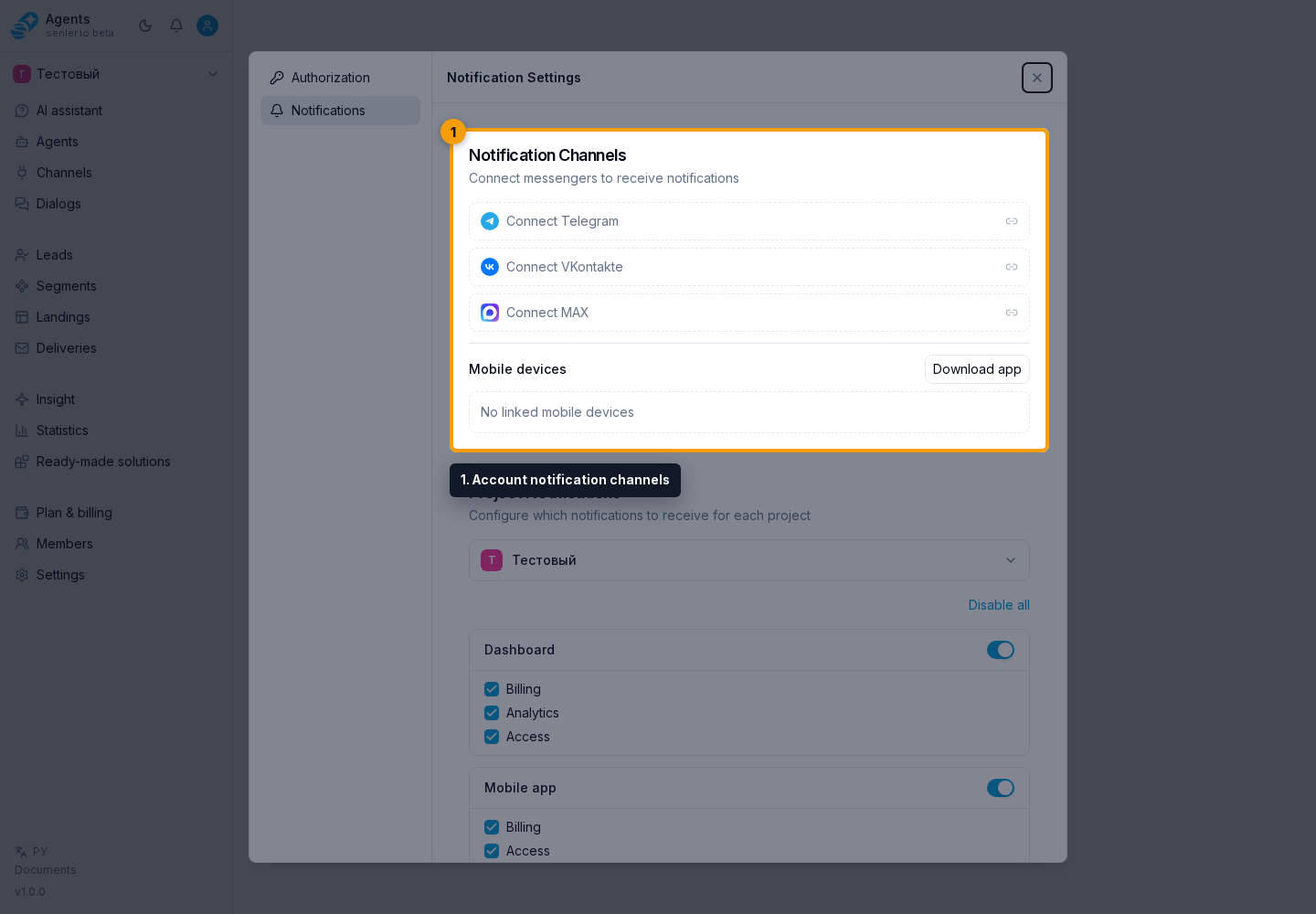Click Connect VKontakte
The height and width of the screenshot is (914, 1316).
(749, 267)
